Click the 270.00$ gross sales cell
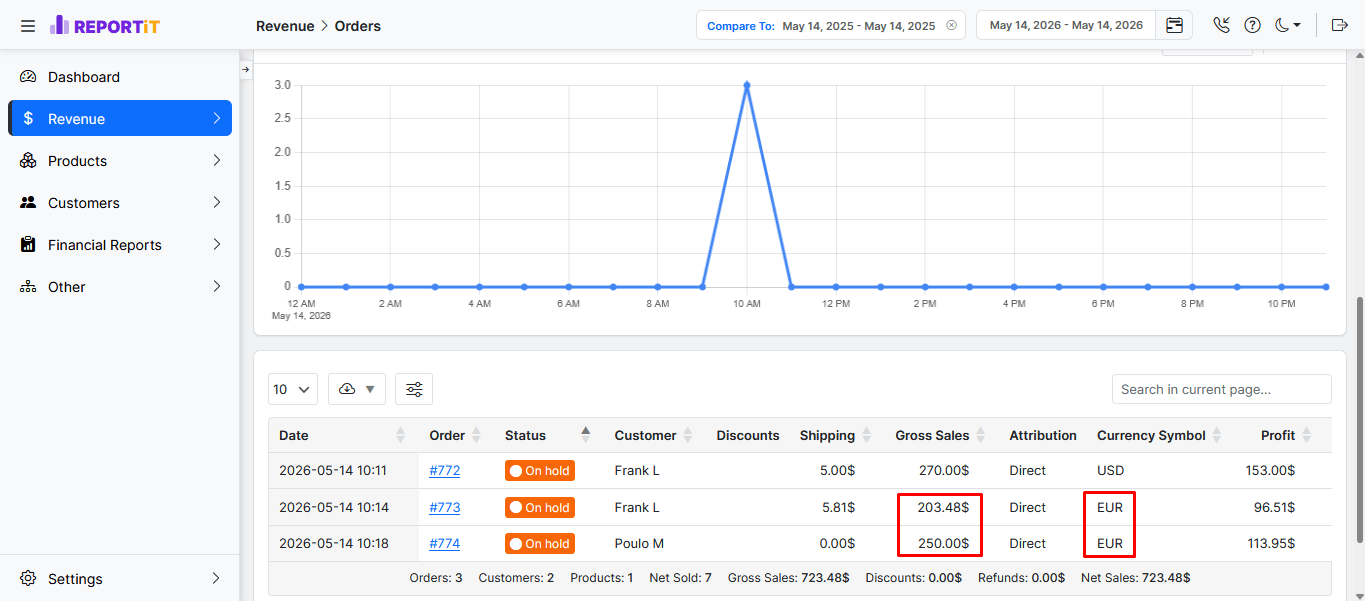This screenshot has width=1365, height=601. pyautogui.click(x=944, y=470)
